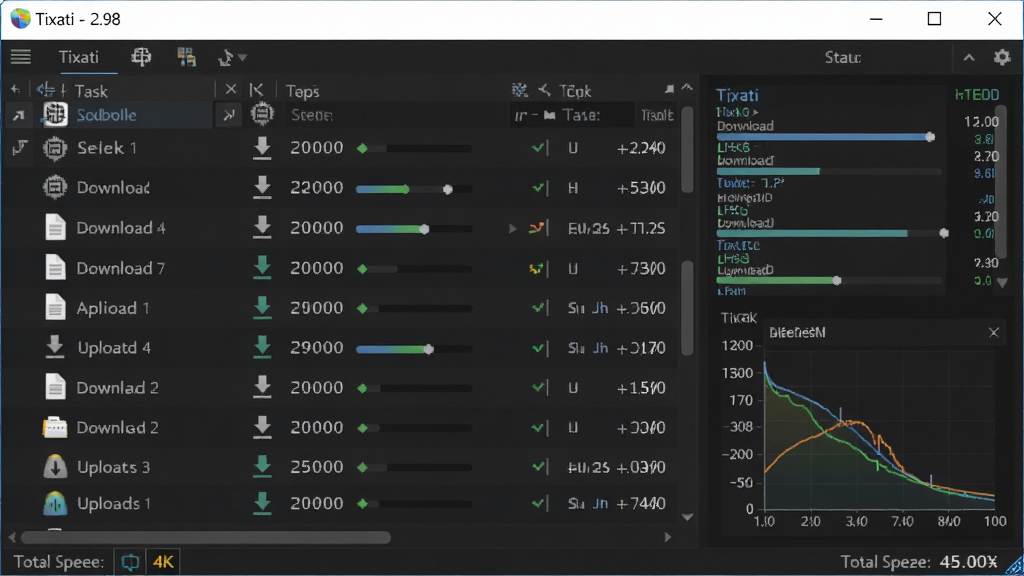
Task: Click the back arrow above Task column
Action: point(15,89)
